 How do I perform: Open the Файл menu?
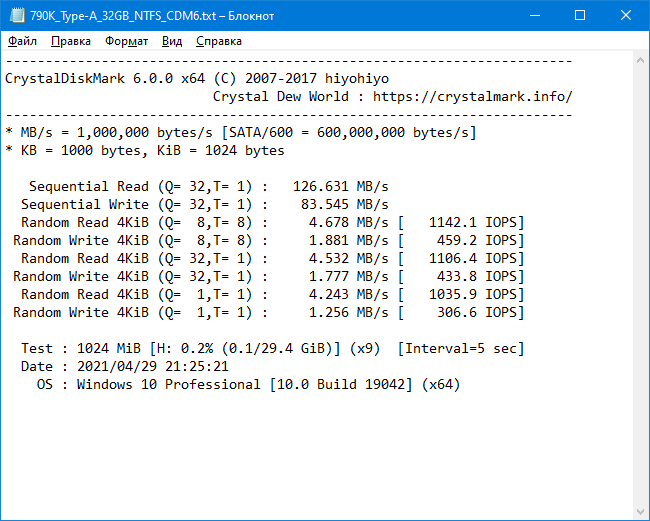pyautogui.click(x=22, y=41)
